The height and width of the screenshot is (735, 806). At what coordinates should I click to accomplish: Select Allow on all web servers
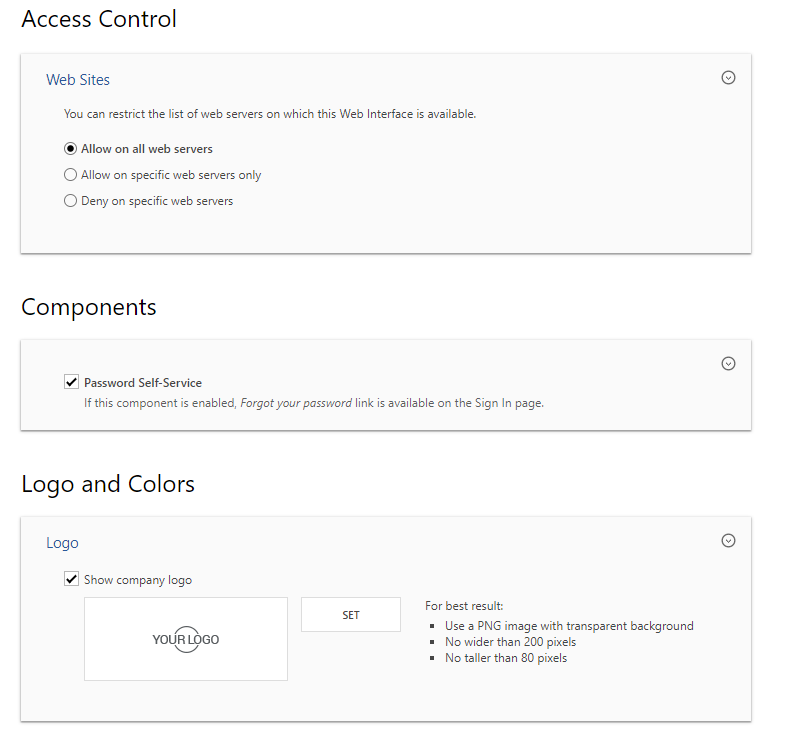point(70,149)
